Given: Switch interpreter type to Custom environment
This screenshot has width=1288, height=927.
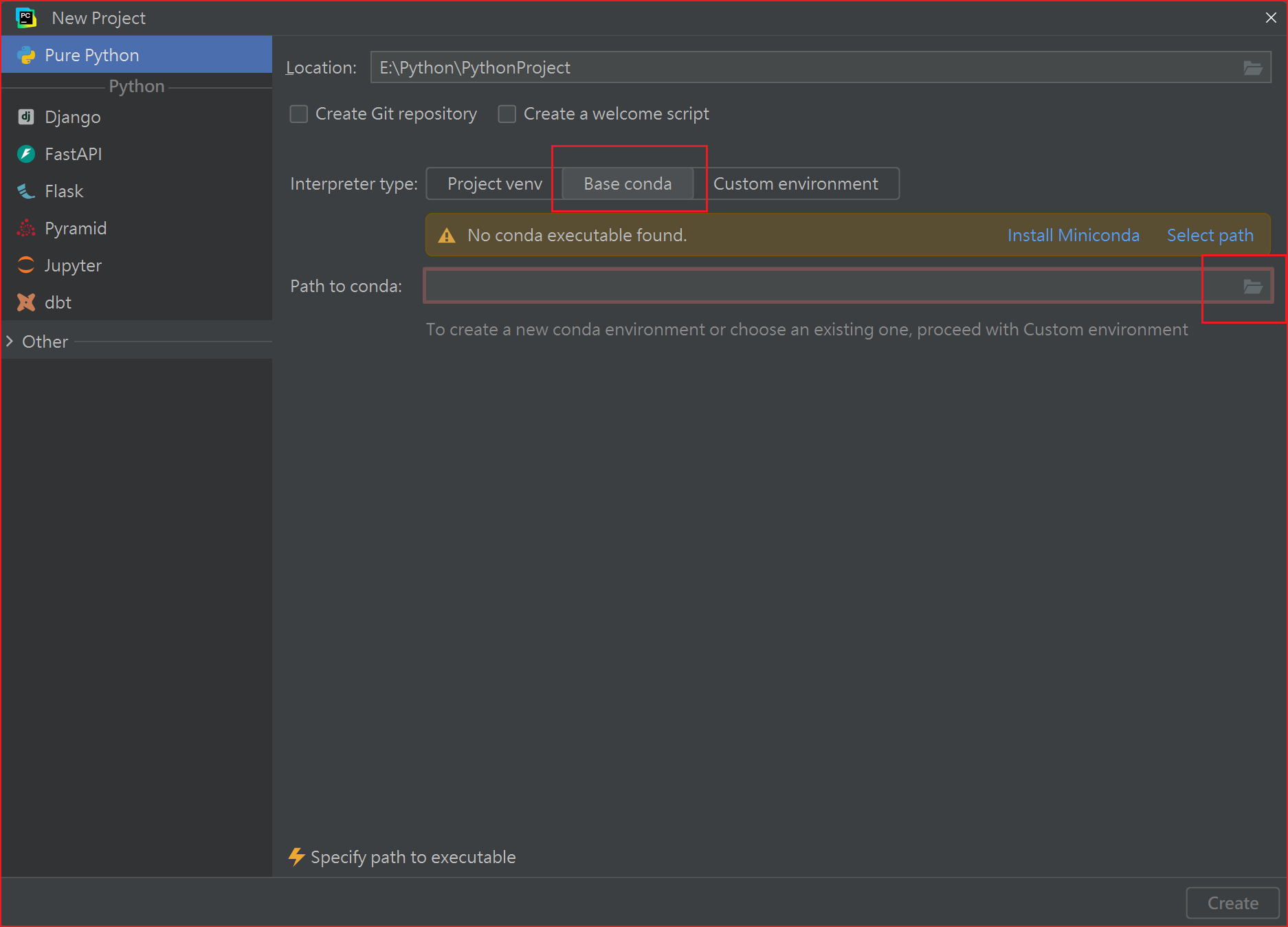Looking at the screenshot, I should tap(796, 184).
